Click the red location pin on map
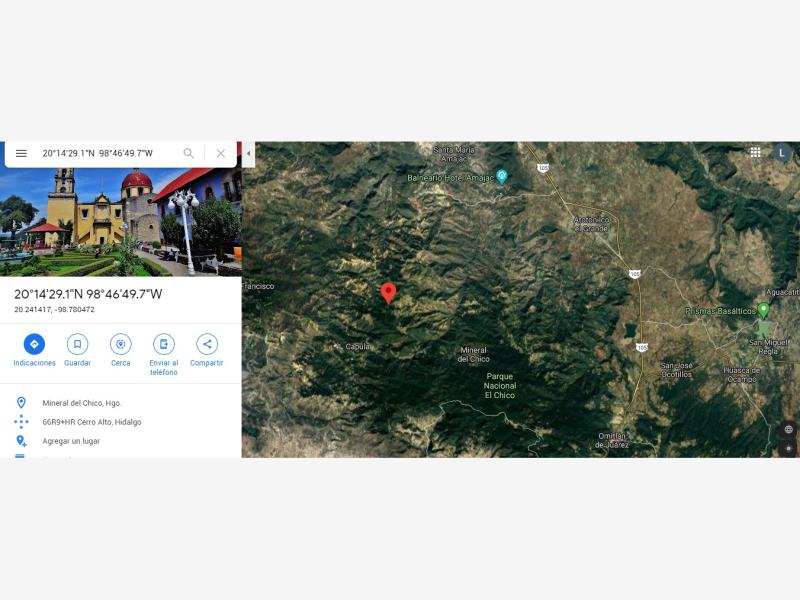The width and height of the screenshot is (800, 600). coord(388,293)
